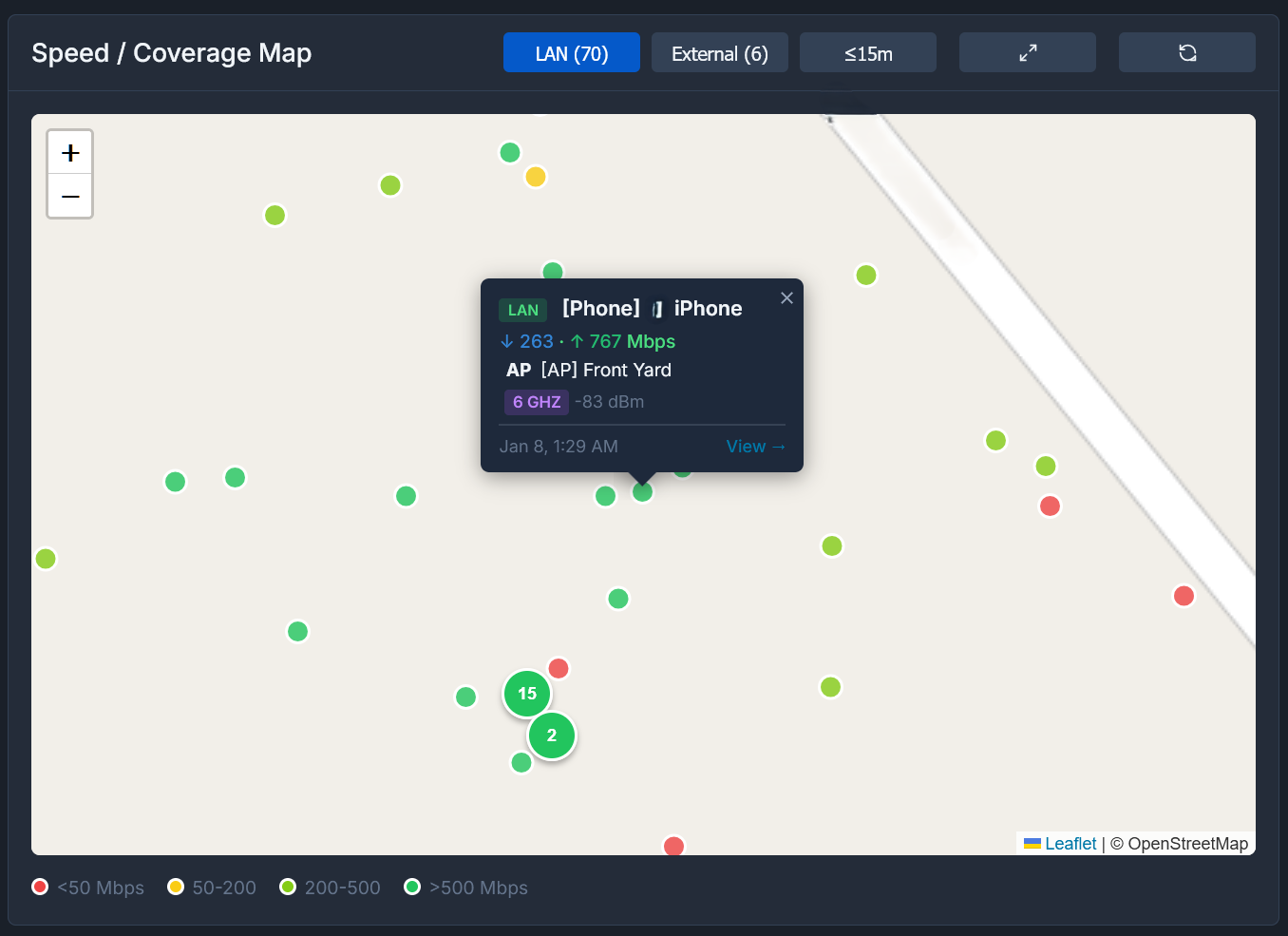This screenshot has height=936, width=1288.
Task: Open the Leaflet attribution link
Action: tap(1070, 844)
